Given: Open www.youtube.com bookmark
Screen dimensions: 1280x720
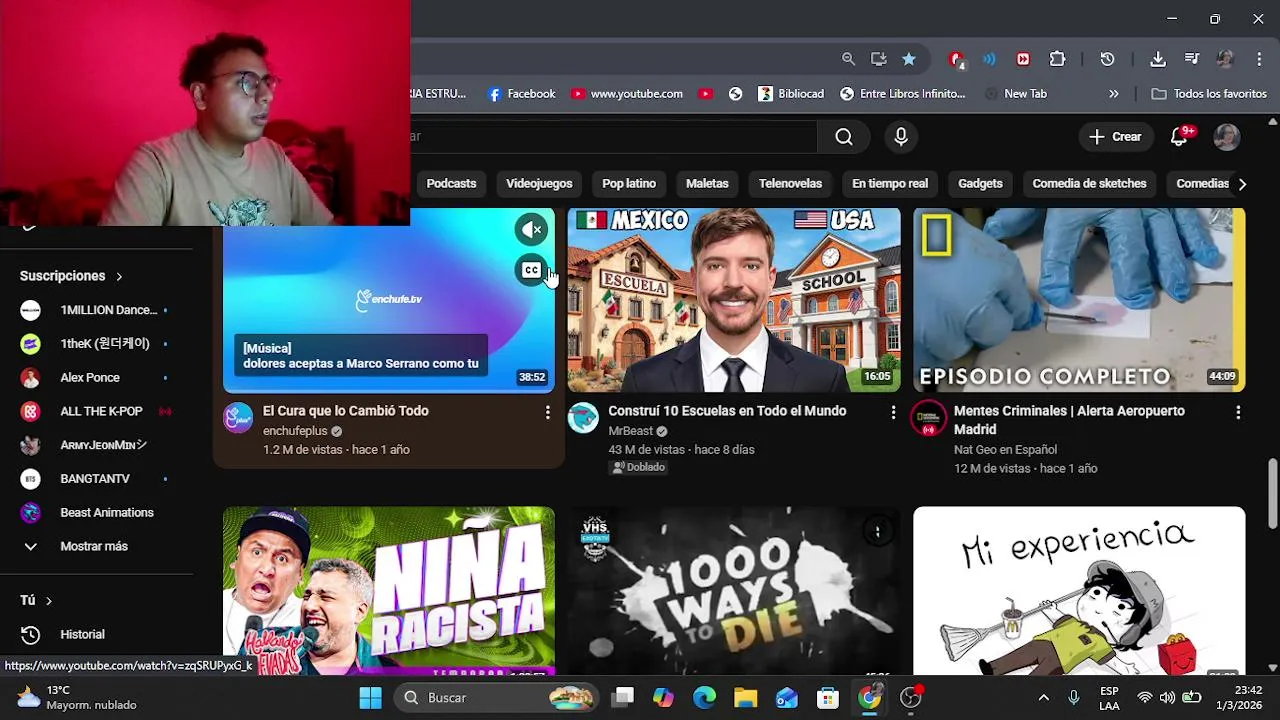Looking at the screenshot, I should coord(627,94).
